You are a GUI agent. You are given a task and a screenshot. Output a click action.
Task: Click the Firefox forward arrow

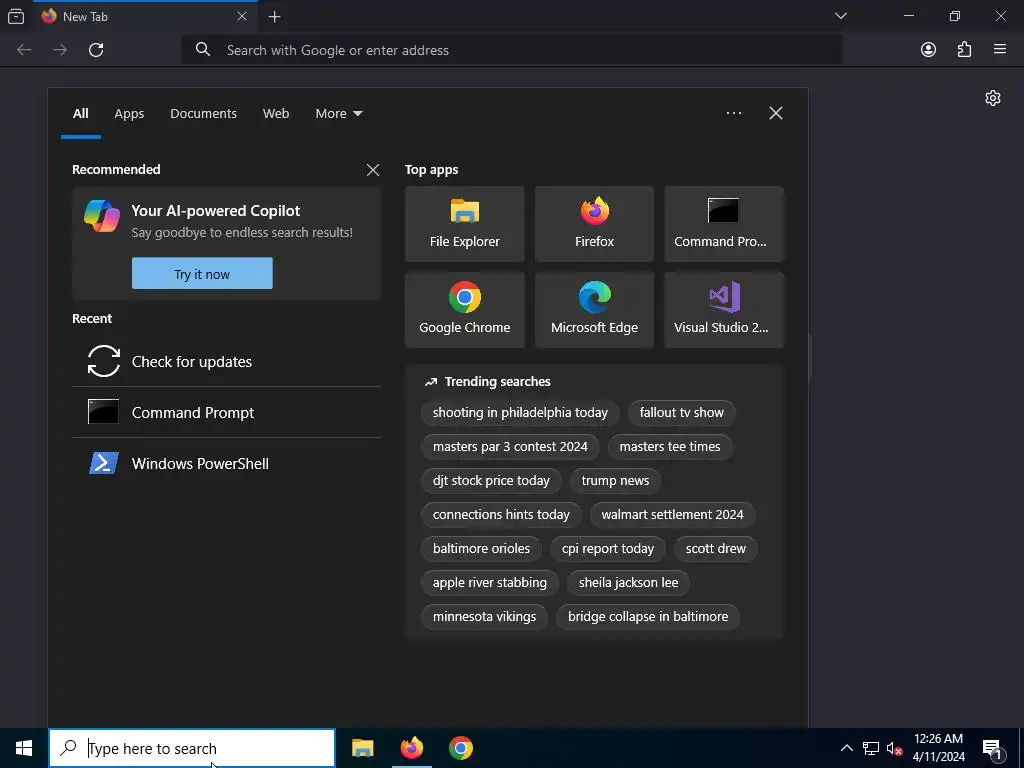60,50
